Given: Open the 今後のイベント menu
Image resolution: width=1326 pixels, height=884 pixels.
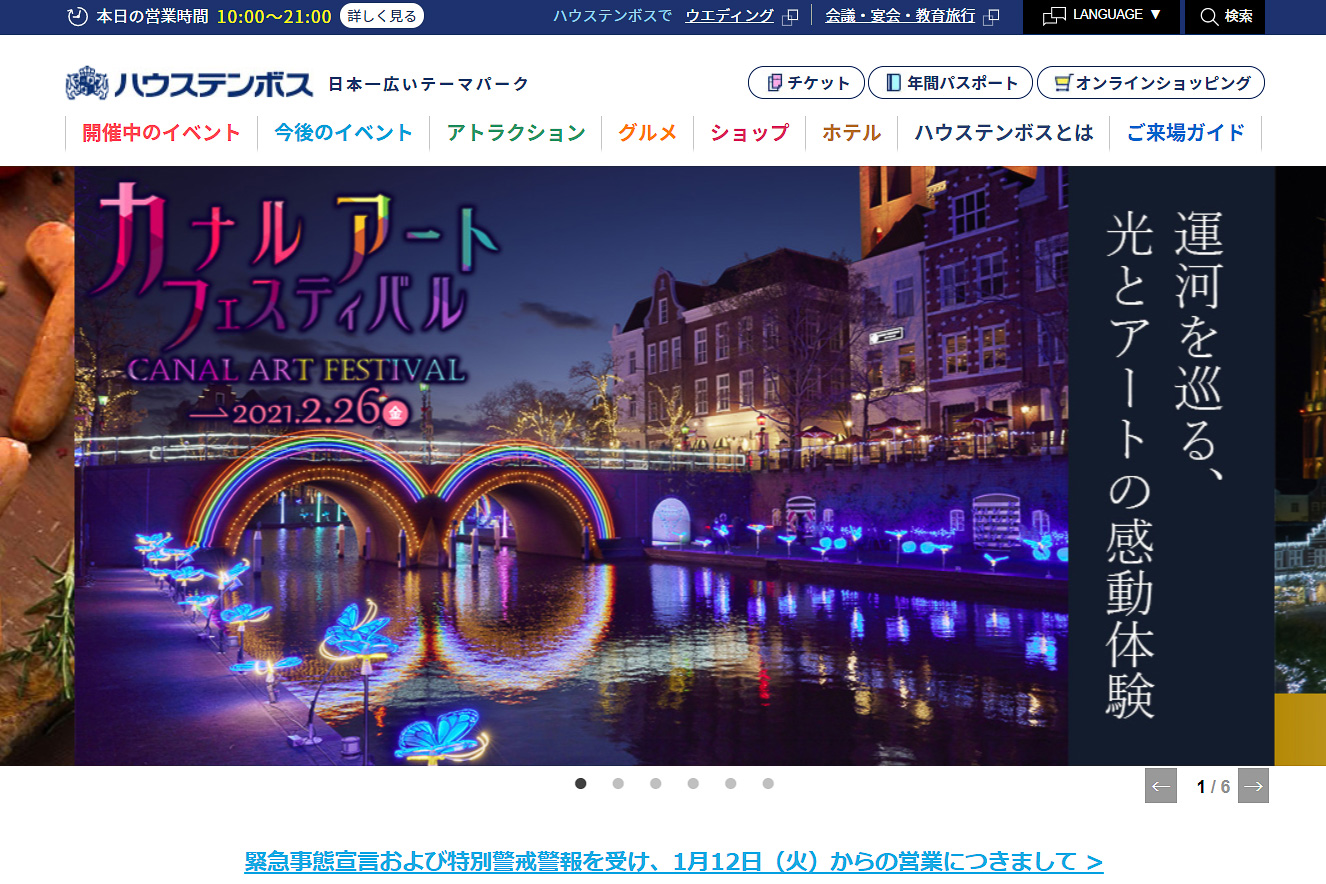Looking at the screenshot, I should (344, 132).
